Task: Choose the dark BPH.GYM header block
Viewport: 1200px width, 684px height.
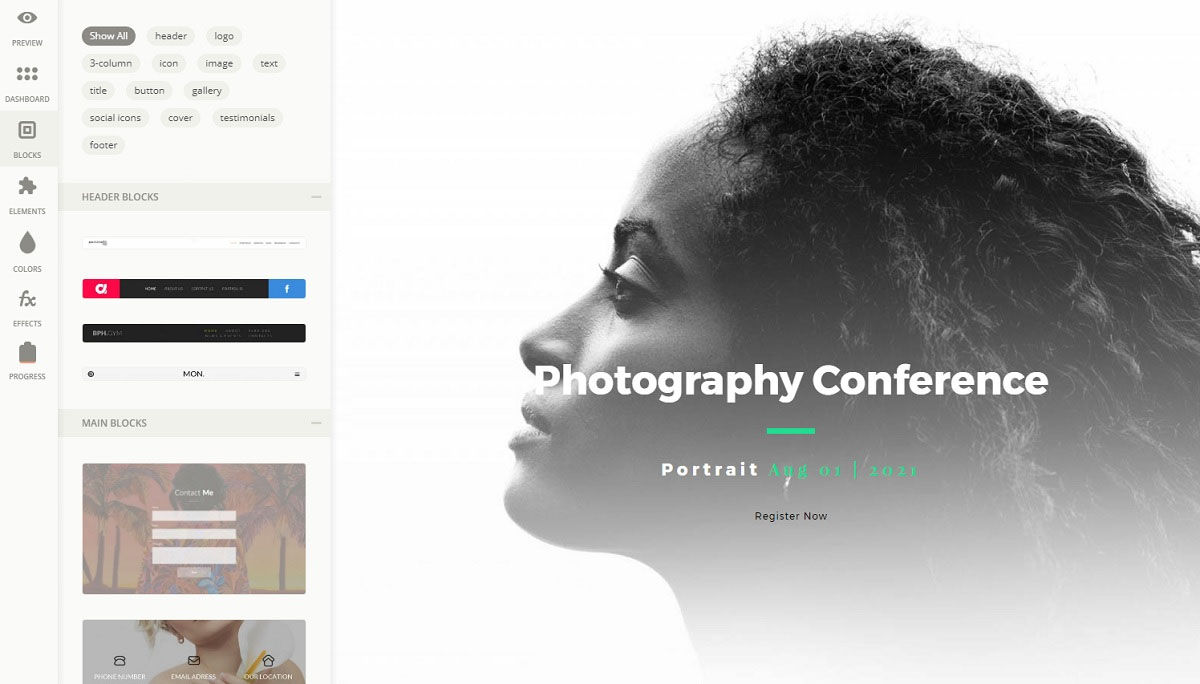Action: click(x=194, y=333)
